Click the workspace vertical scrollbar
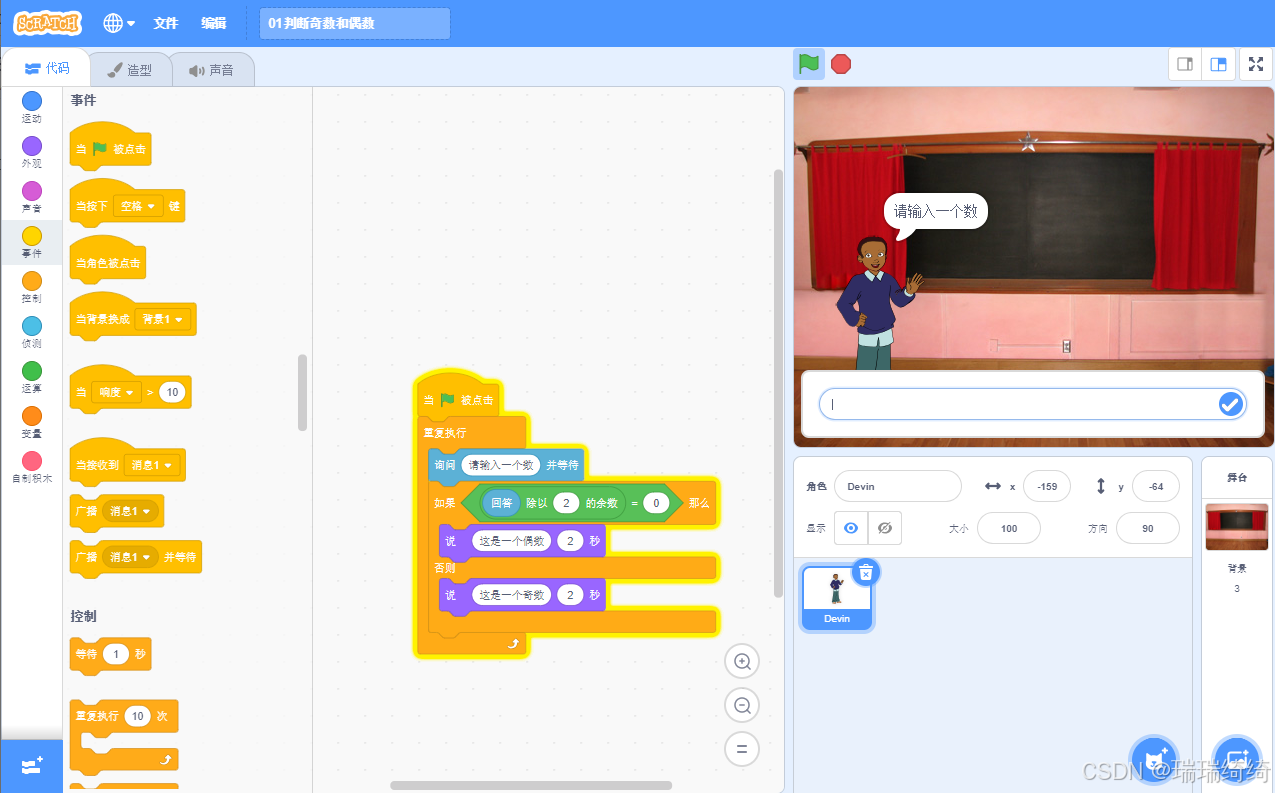 (x=778, y=383)
